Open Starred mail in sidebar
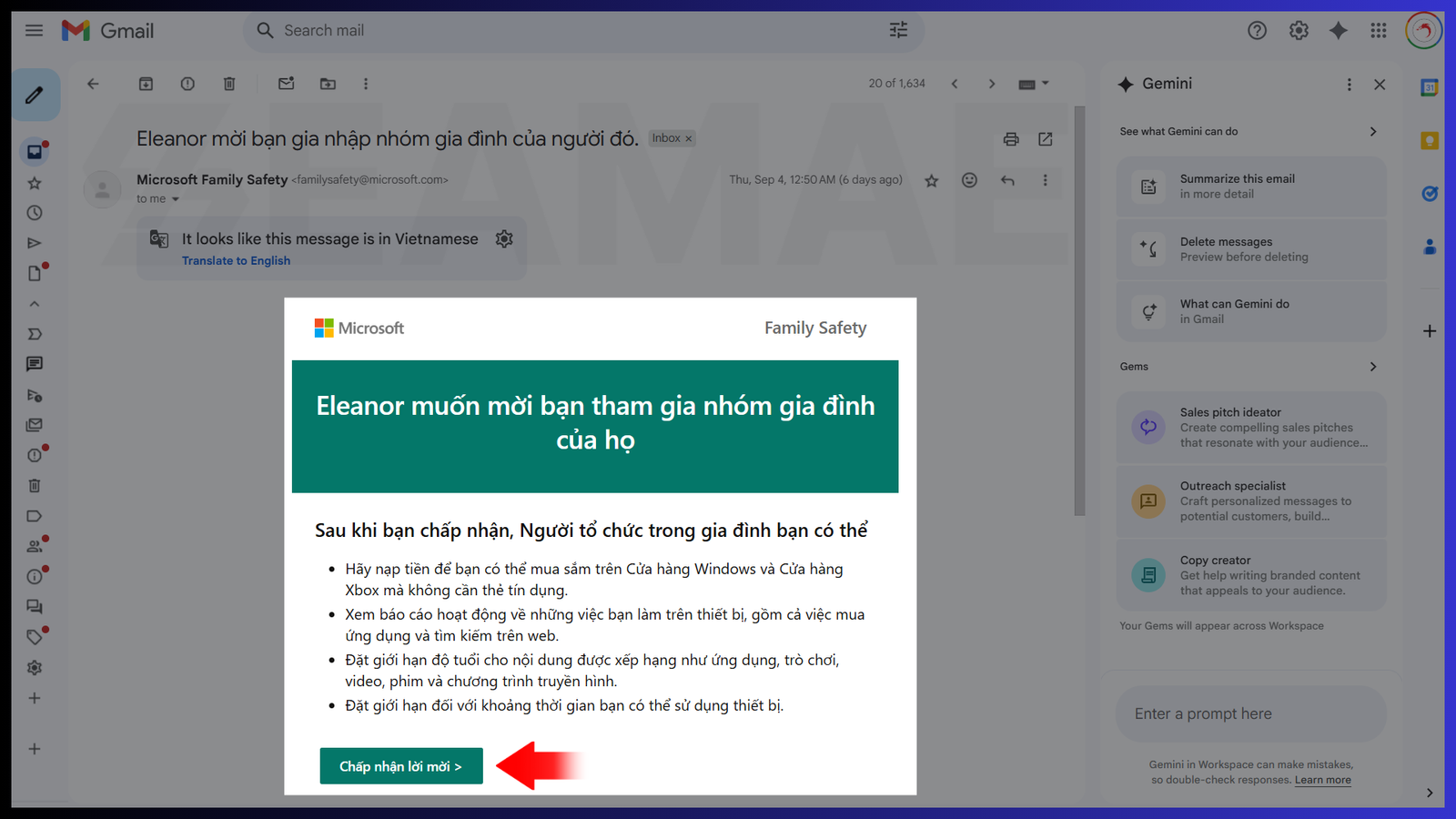This screenshot has width=1456, height=819. [35, 183]
